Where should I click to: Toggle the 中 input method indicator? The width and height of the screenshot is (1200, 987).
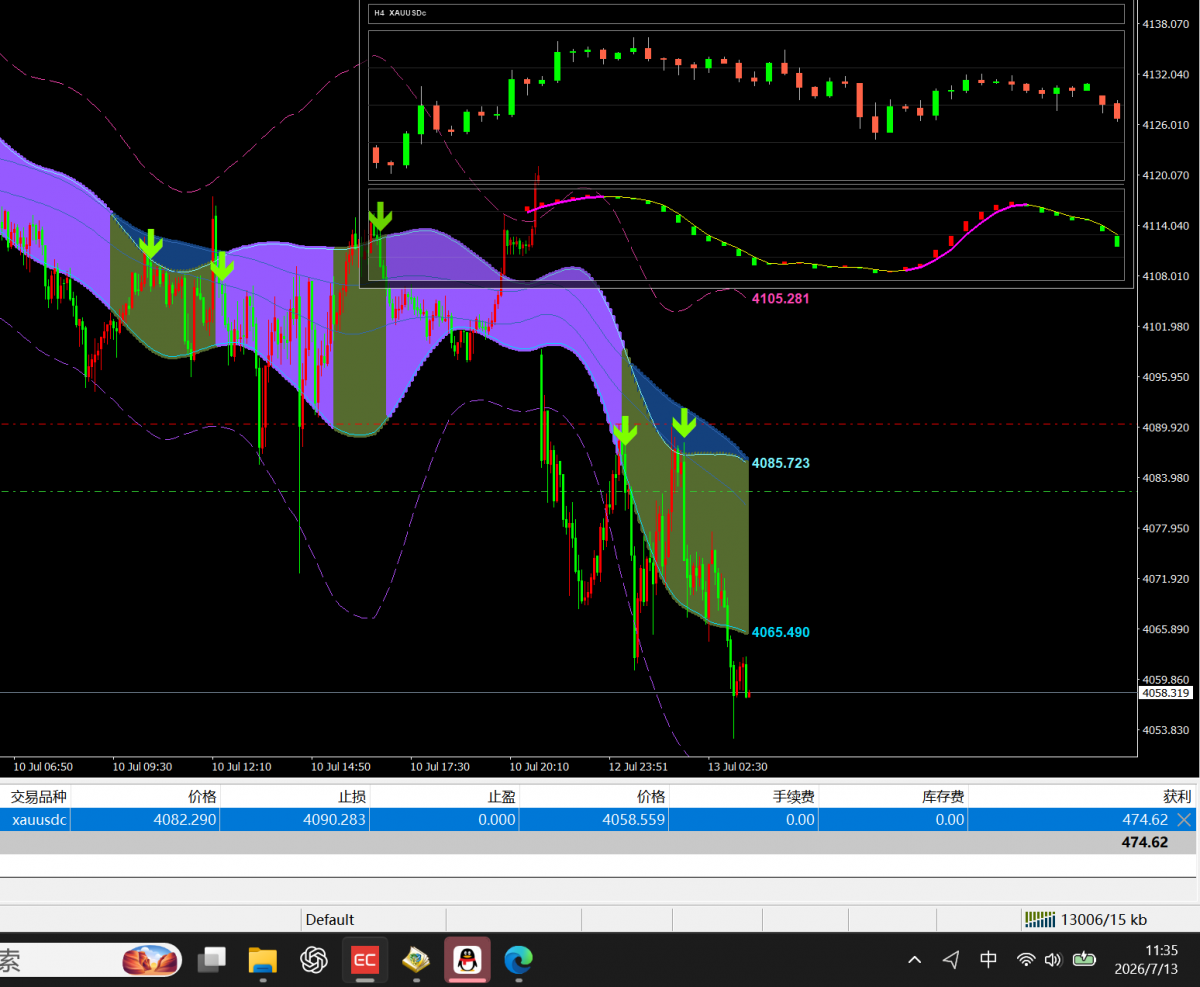(x=988, y=960)
